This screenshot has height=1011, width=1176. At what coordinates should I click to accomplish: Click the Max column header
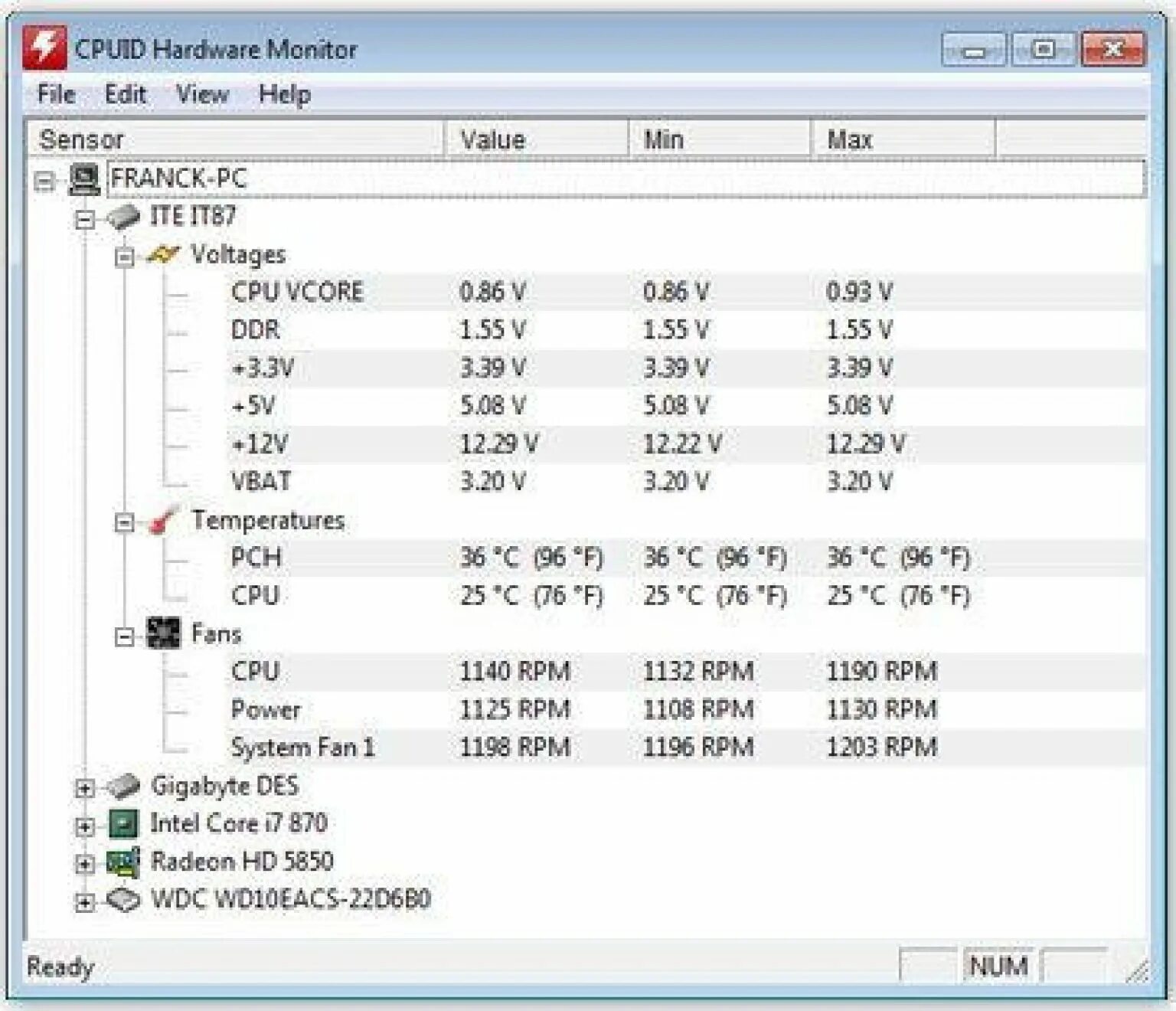pyautogui.click(x=903, y=139)
